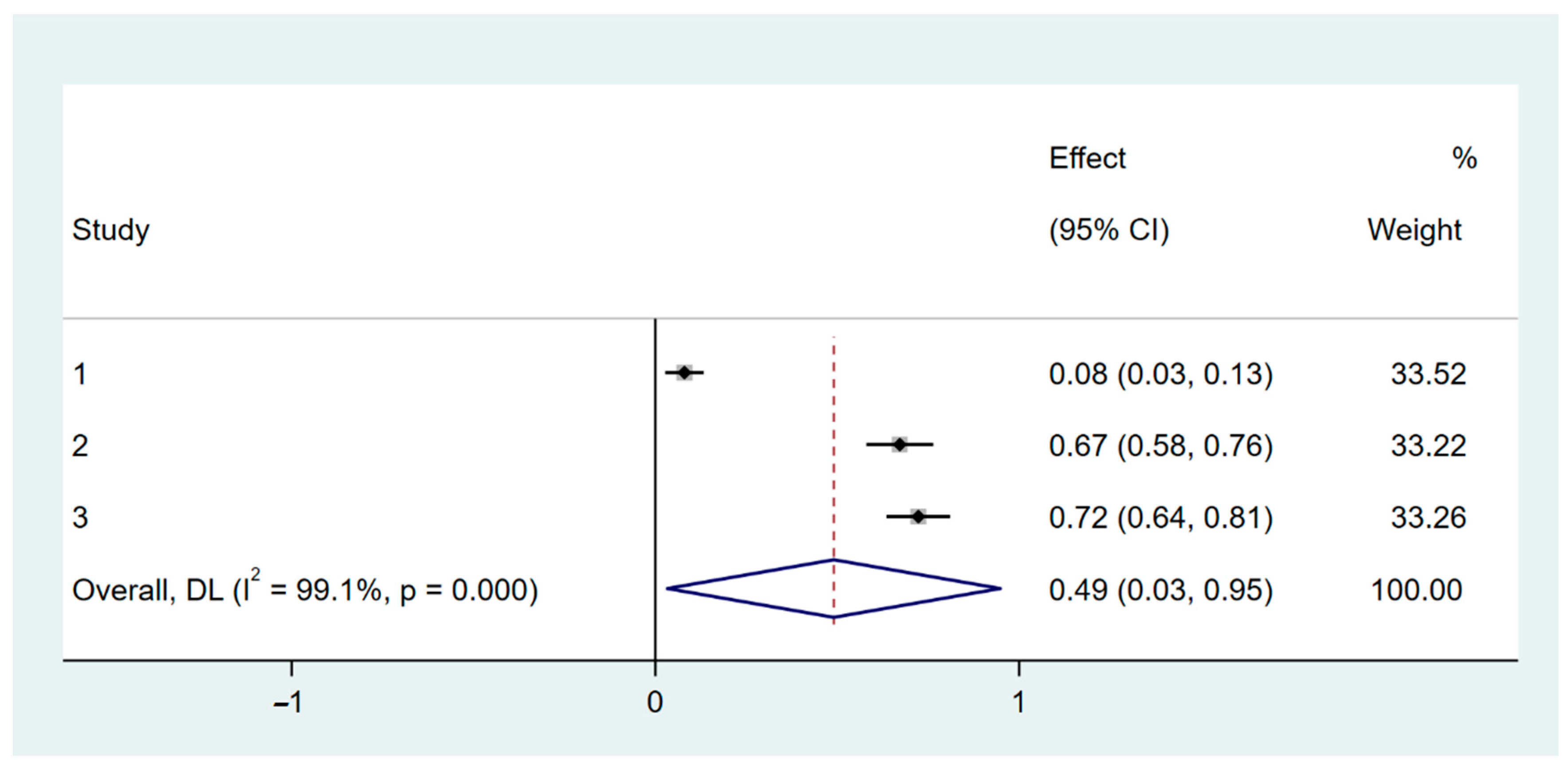Click the x-axis tick label "-1"
Screen dimensions: 1568x765
tap(288, 702)
